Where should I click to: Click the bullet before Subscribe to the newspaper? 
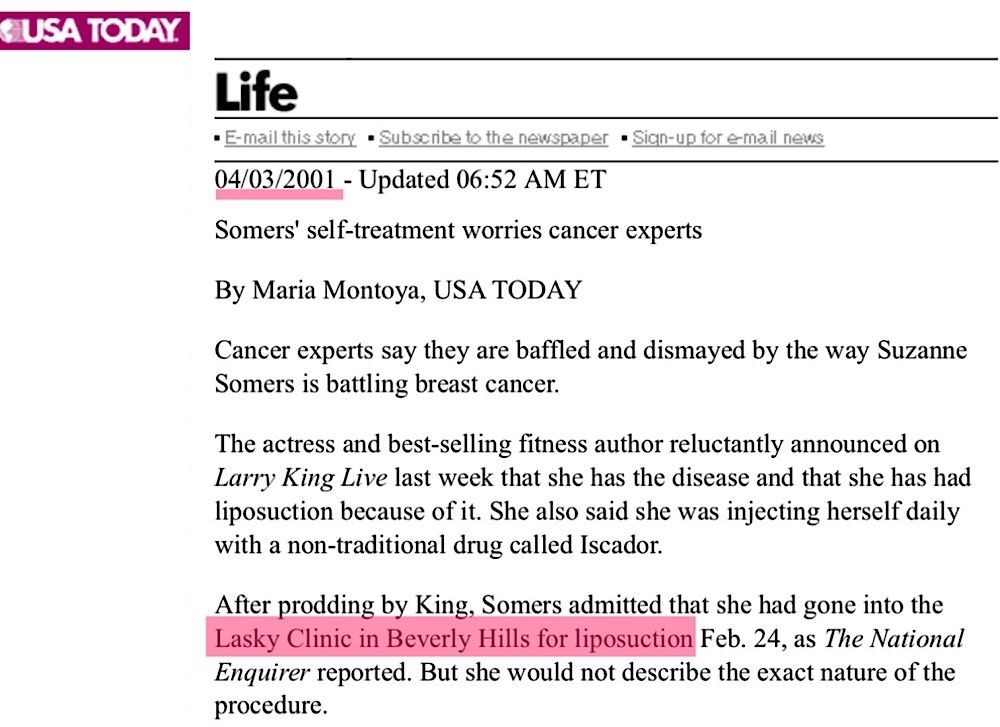point(371,139)
